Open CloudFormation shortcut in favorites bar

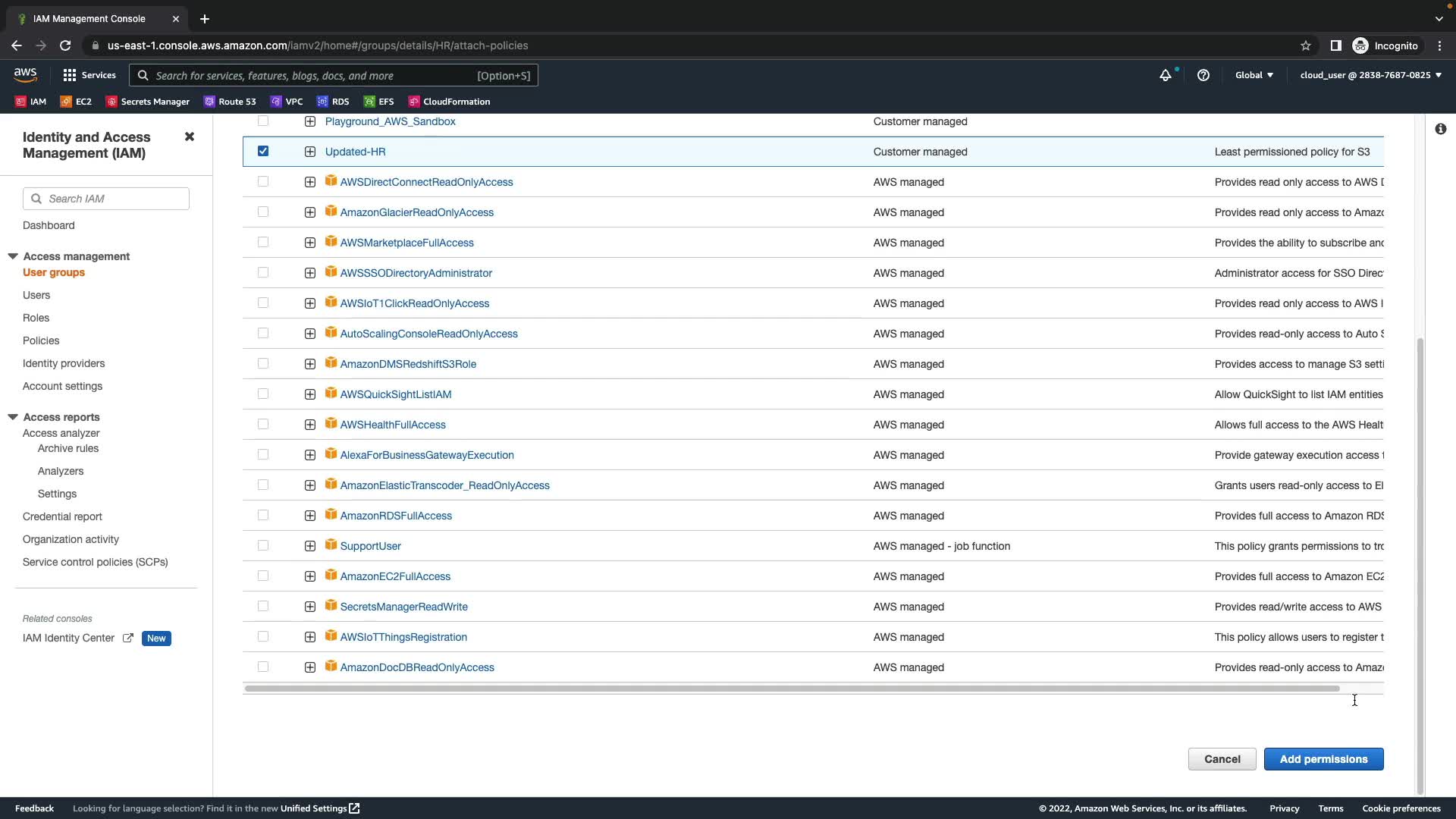pos(449,102)
